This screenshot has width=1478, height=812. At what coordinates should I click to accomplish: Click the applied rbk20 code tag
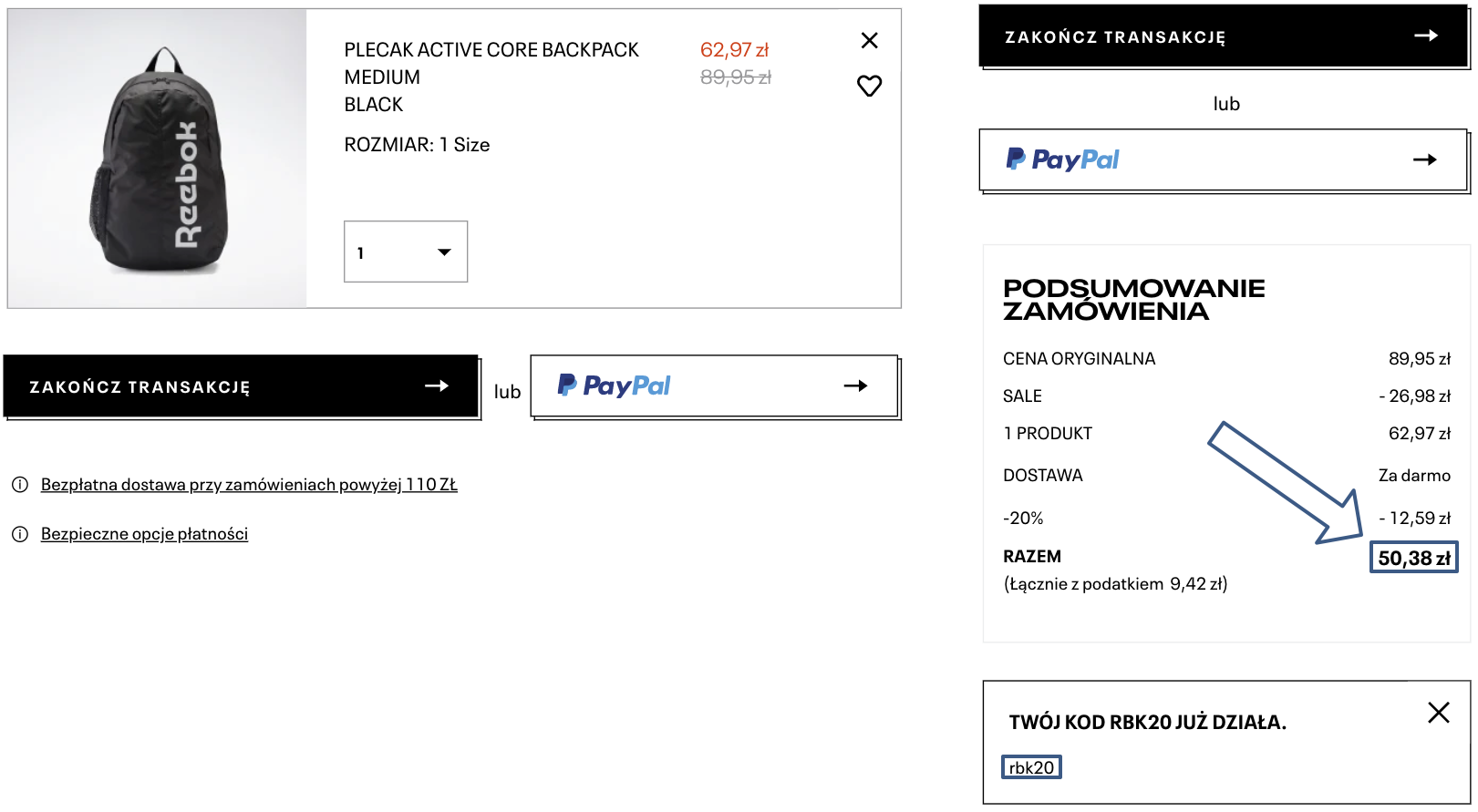pyautogui.click(x=1031, y=767)
